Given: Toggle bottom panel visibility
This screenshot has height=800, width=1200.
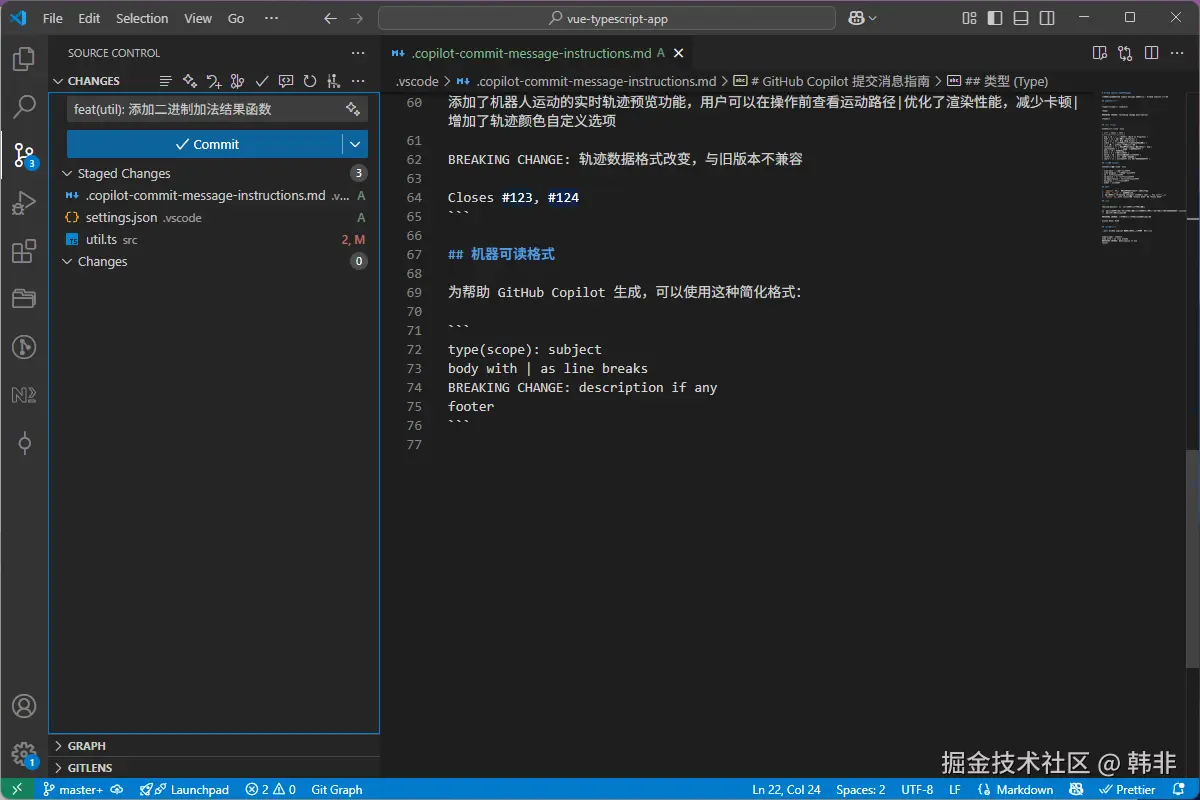Looking at the screenshot, I should [1021, 18].
